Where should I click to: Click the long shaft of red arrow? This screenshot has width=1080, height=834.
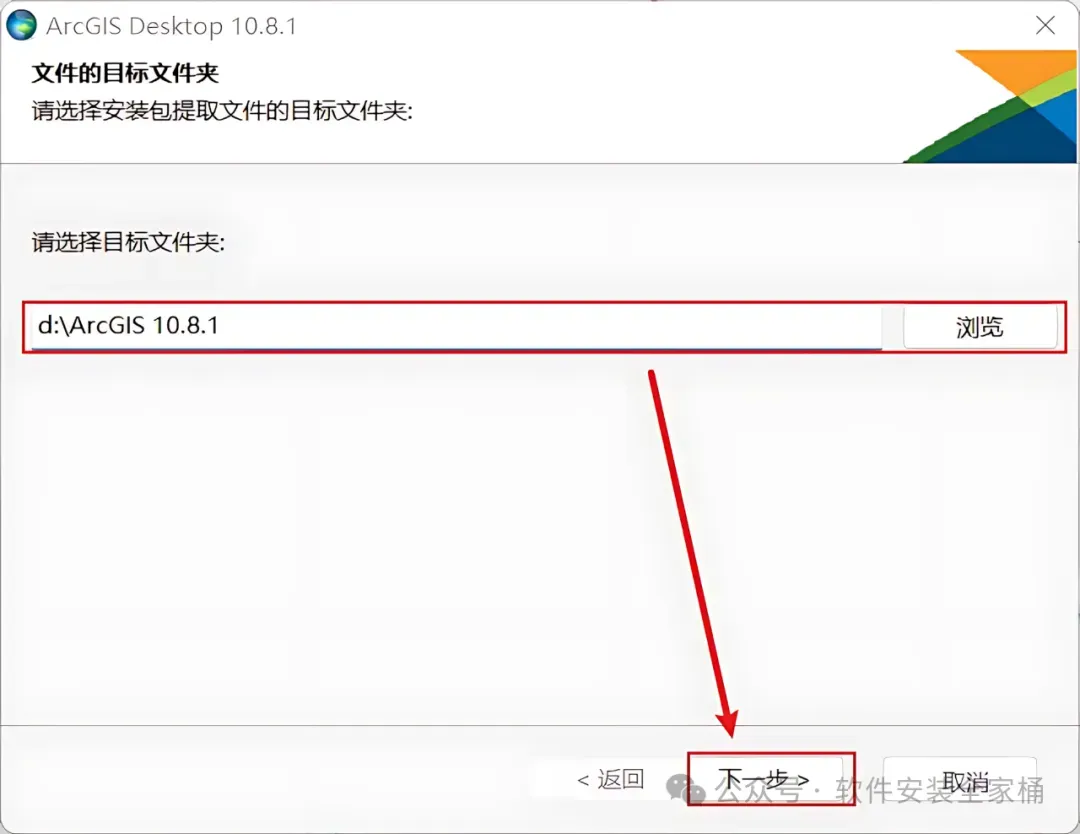pyautogui.click(x=687, y=542)
